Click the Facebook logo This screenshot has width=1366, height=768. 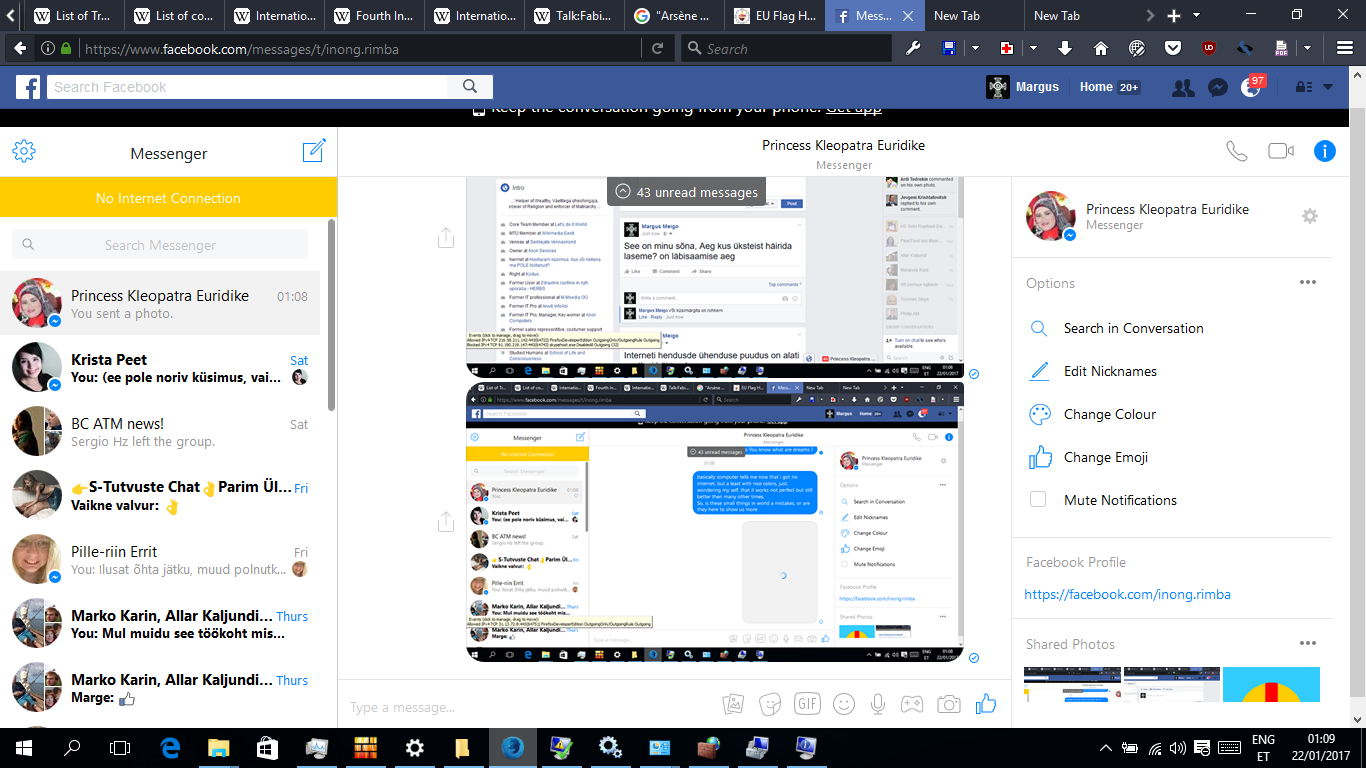(x=28, y=87)
